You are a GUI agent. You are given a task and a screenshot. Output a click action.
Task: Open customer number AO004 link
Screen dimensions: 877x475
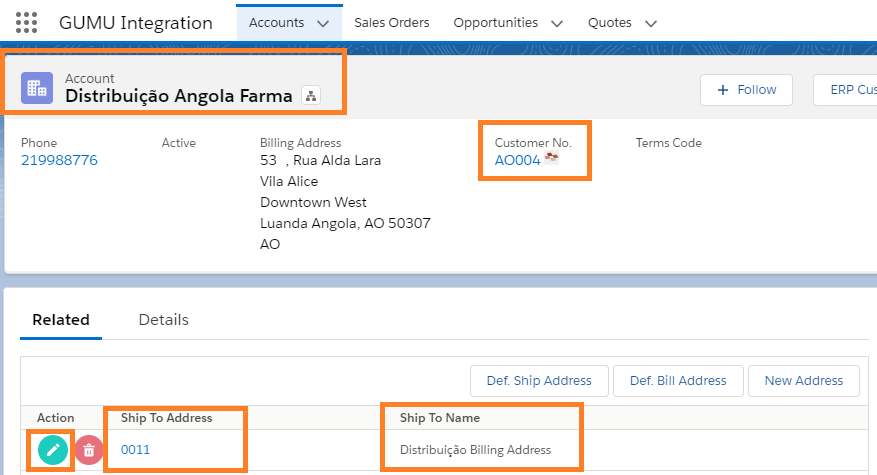pyautogui.click(x=517, y=161)
